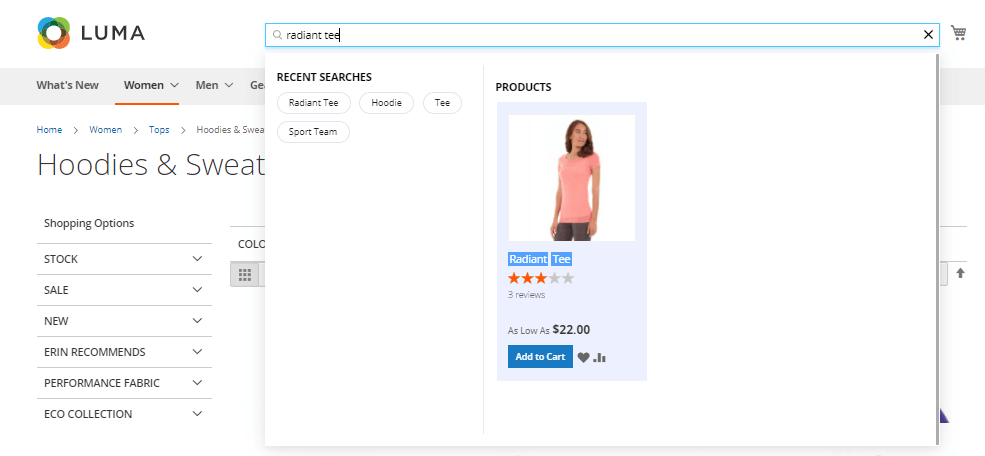This screenshot has height=456, width=985.
Task: Click the Radiant Tee product image
Action: [x=571, y=178]
